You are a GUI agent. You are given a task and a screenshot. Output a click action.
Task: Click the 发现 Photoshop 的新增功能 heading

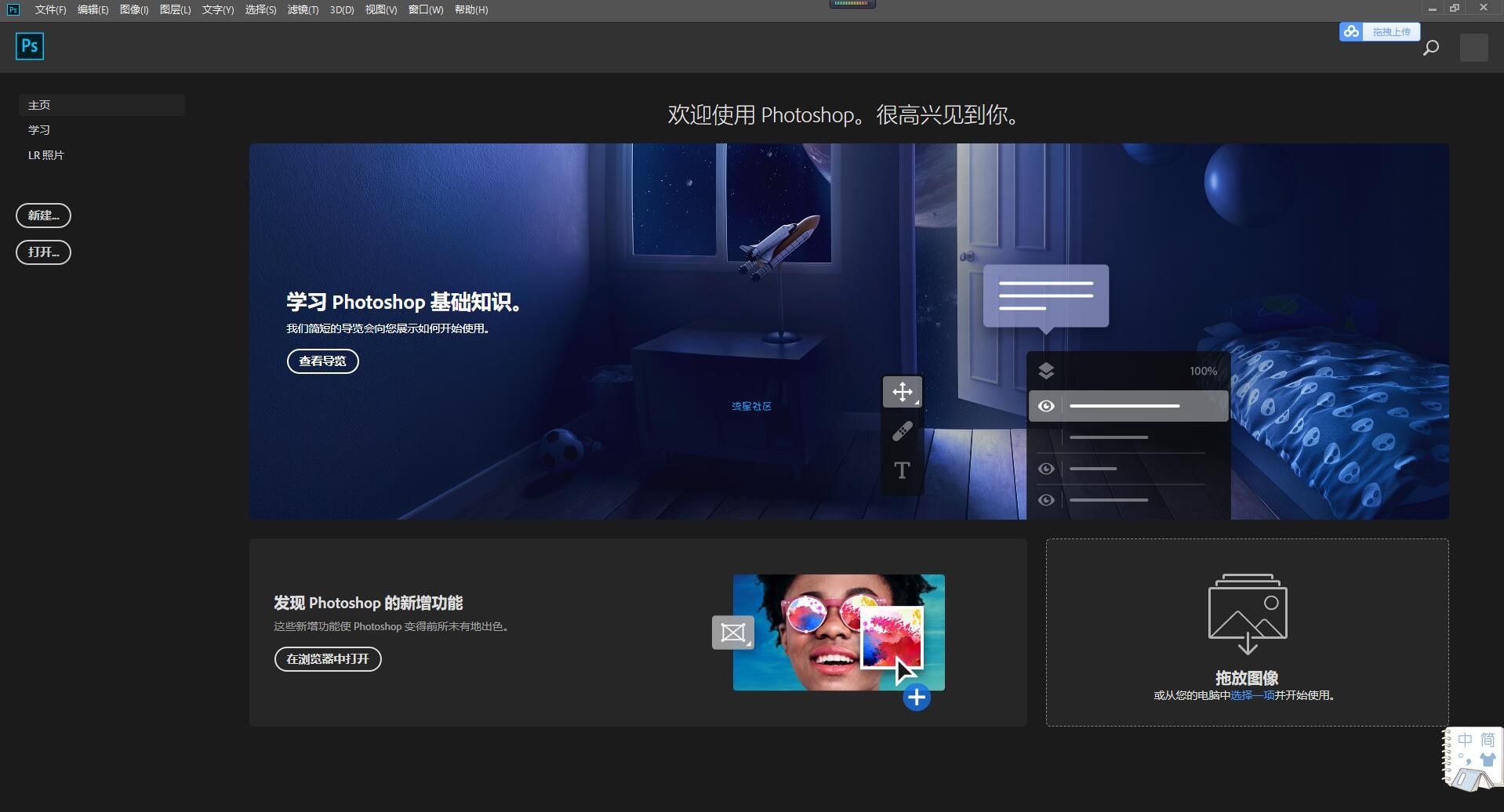pos(368,603)
